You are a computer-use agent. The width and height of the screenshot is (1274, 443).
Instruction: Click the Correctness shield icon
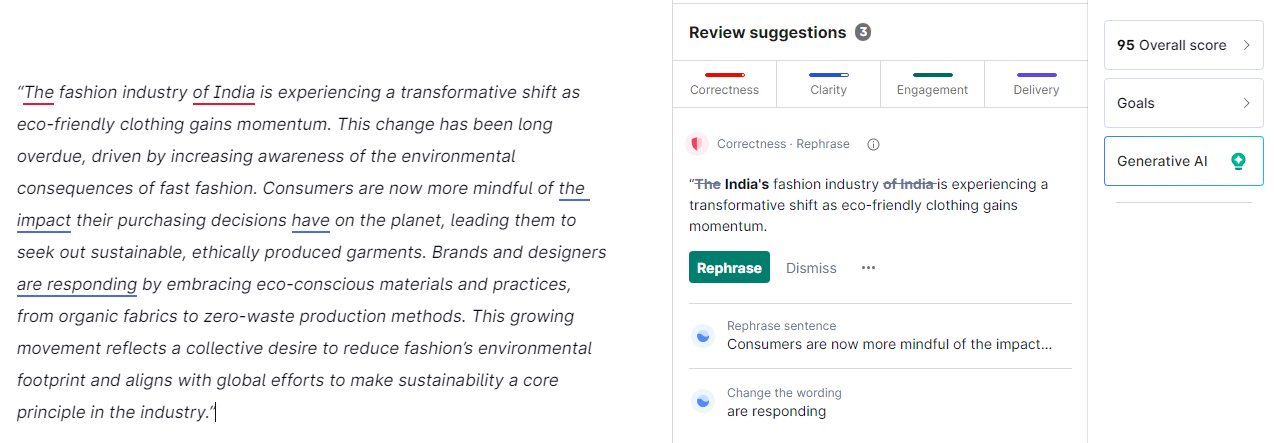(x=697, y=144)
